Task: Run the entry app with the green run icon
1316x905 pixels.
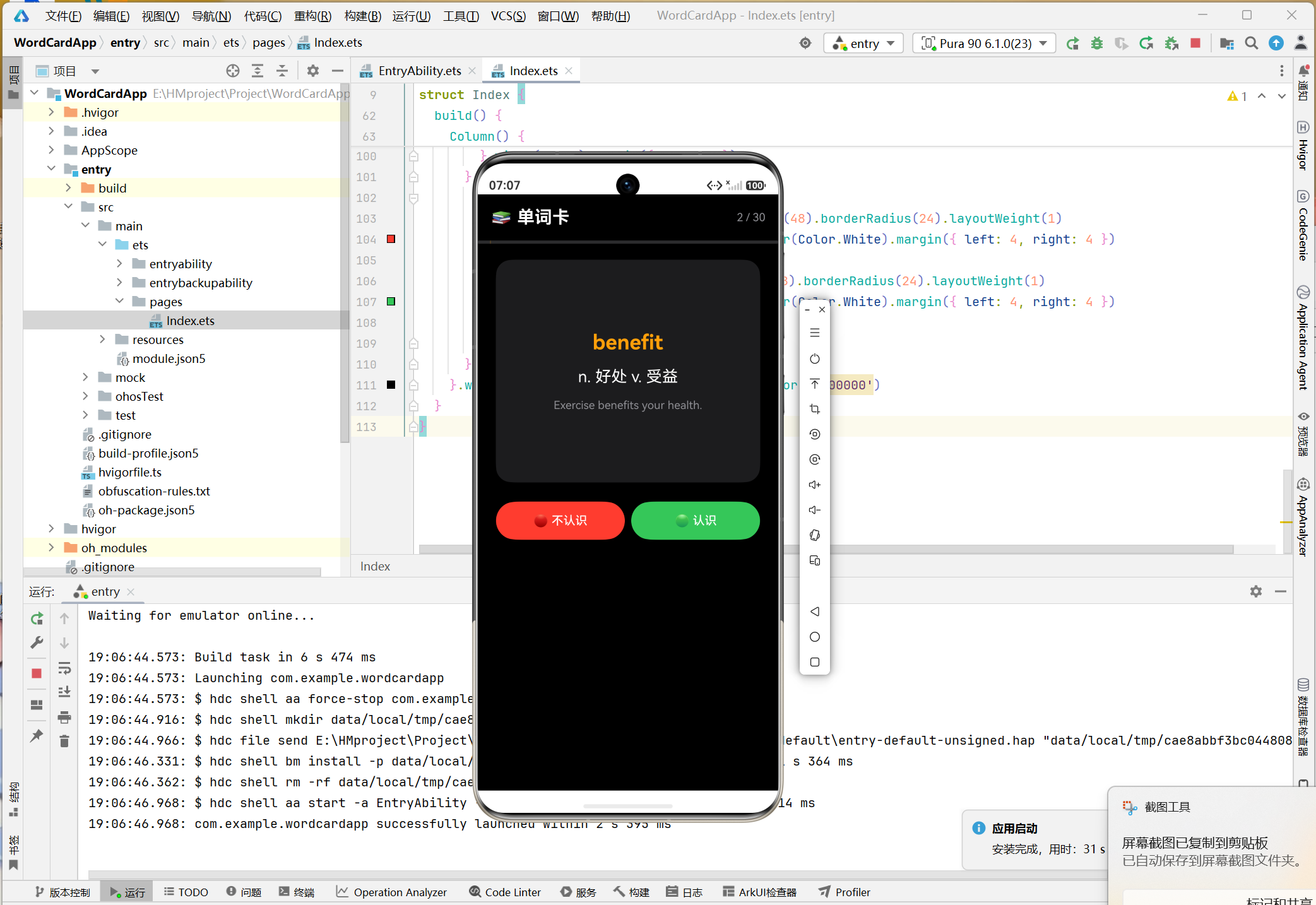Action: click(1072, 43)
